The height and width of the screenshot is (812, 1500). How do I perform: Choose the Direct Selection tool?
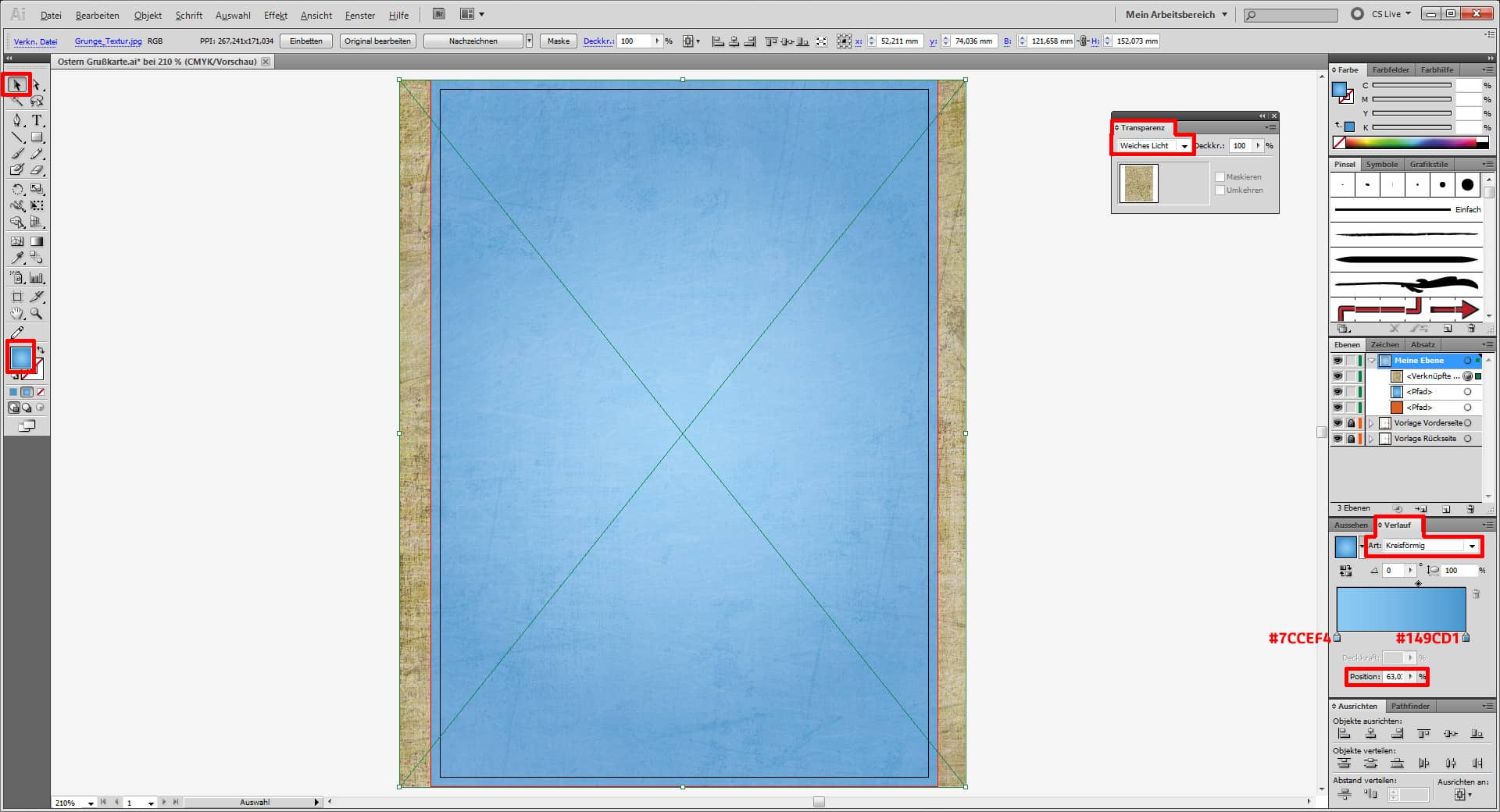point(37,85)
